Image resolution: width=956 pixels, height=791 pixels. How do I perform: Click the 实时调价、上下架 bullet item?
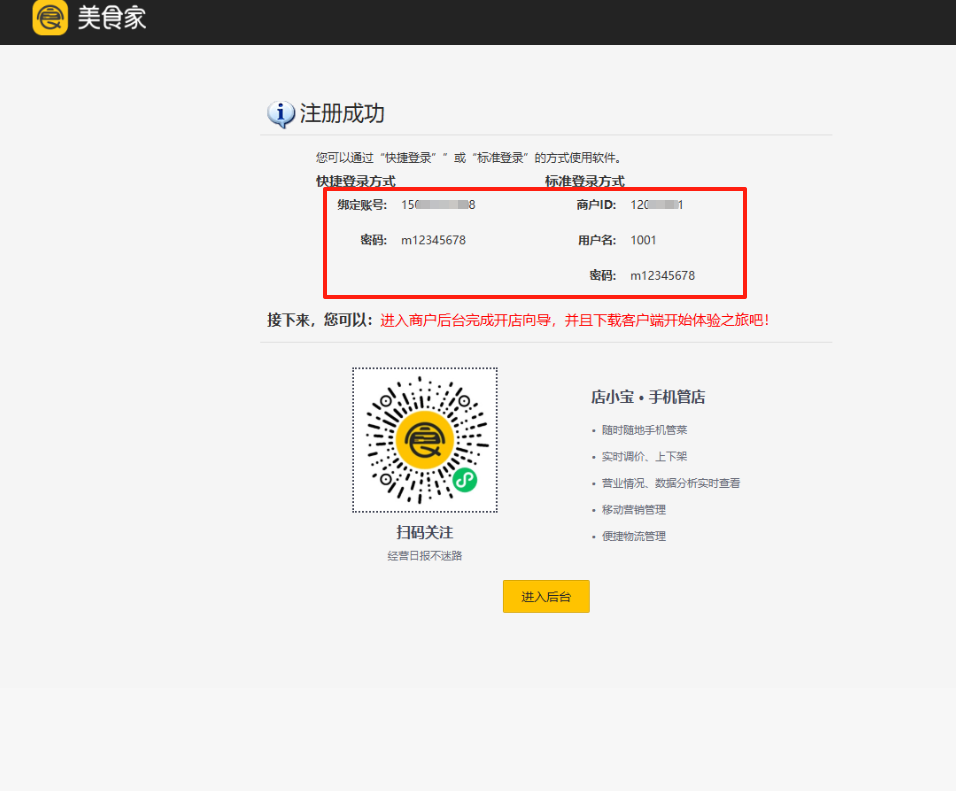tap(644, 457)
